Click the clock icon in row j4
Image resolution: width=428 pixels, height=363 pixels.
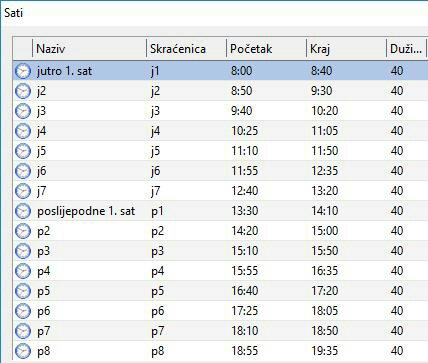(23, 131)
